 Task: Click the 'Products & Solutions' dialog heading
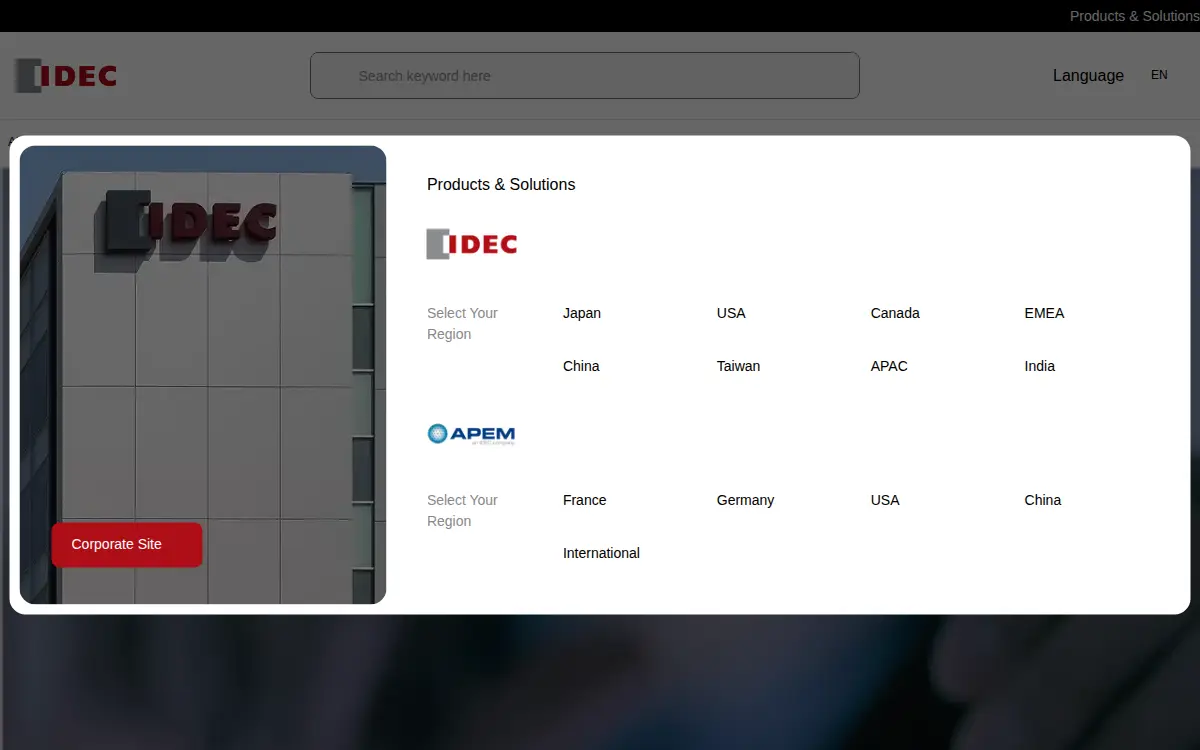(x=501, y=184)
